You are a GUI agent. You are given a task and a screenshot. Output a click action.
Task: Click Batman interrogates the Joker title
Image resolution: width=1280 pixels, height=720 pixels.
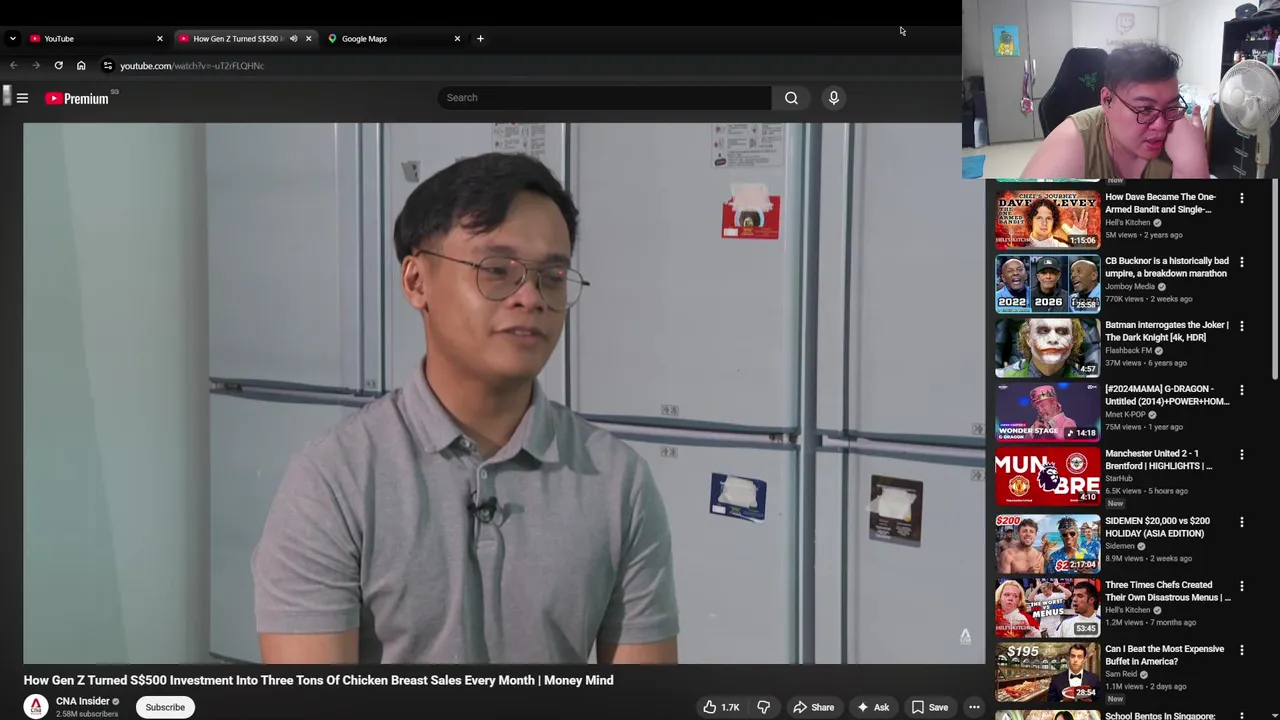point(1167,331)
